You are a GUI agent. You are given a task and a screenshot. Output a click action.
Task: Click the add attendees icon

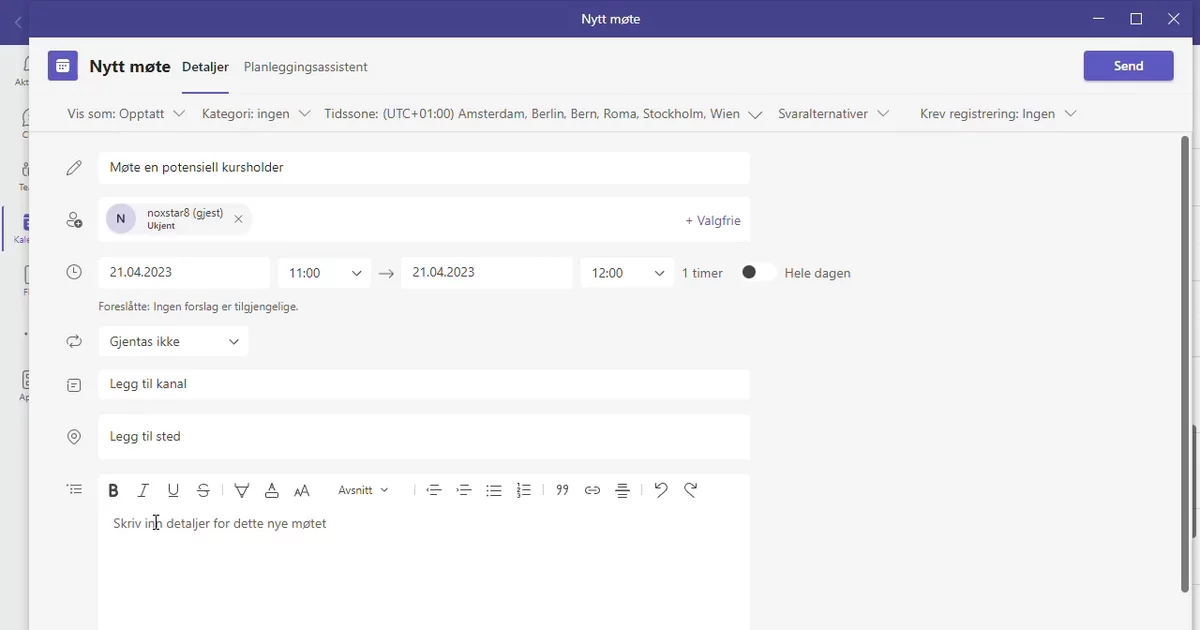tap(74, 220)
